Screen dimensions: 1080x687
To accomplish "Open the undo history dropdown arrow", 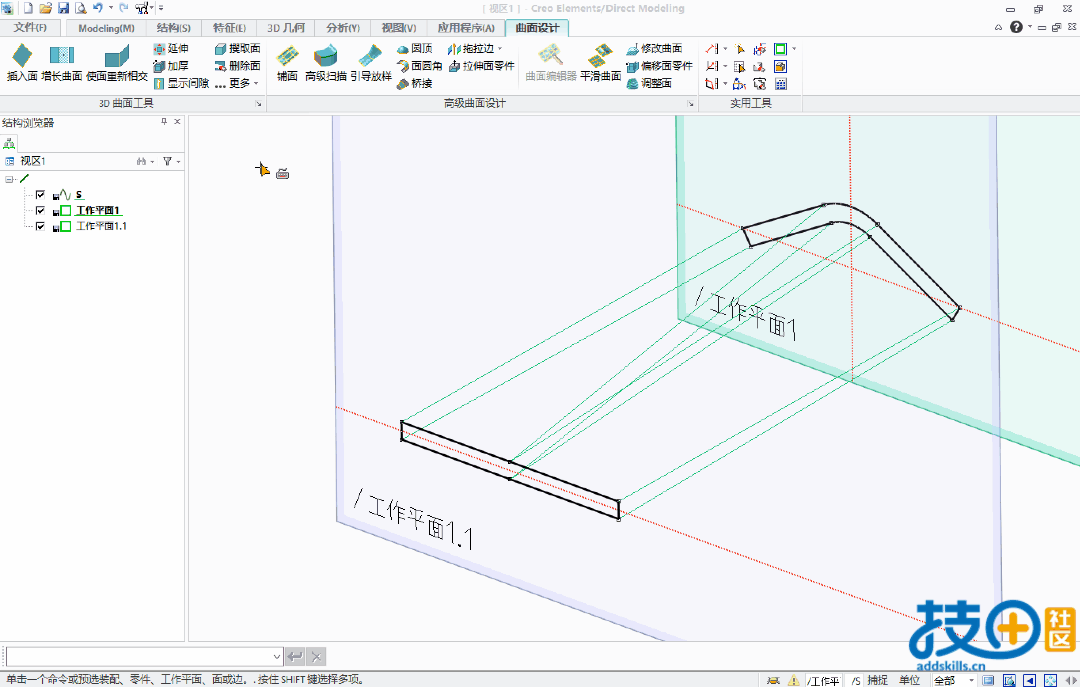I will 110,8.
